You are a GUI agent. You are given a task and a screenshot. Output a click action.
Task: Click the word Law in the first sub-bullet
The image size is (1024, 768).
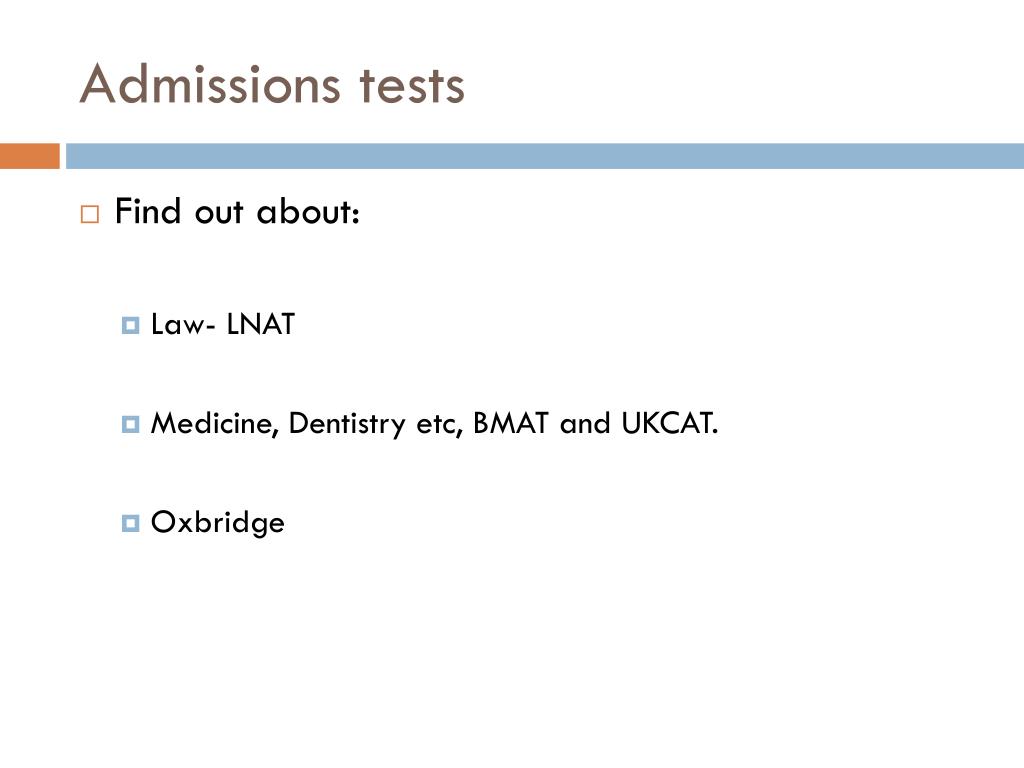(178, 325)
